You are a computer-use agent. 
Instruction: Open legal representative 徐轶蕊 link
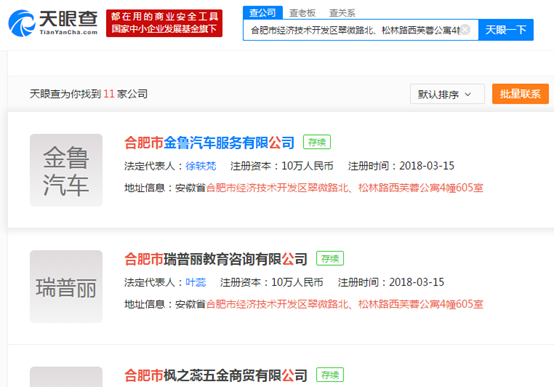tap(201, 166)
